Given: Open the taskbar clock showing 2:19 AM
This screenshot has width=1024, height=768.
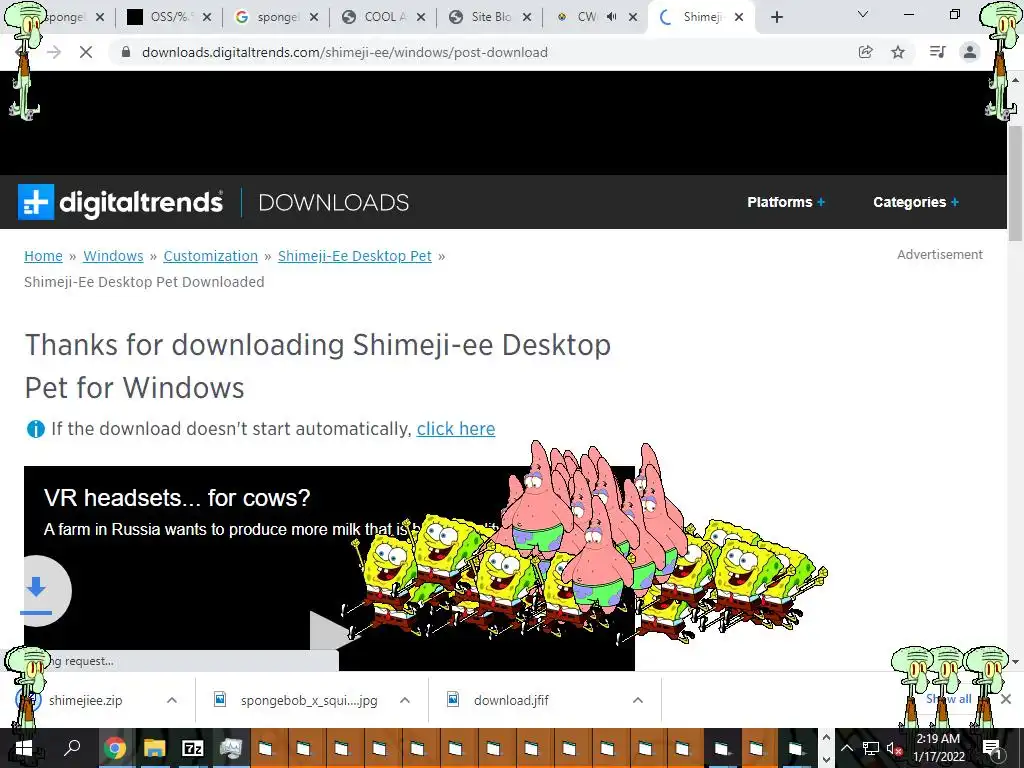Looking at the screenshot, I should (938, 748).
